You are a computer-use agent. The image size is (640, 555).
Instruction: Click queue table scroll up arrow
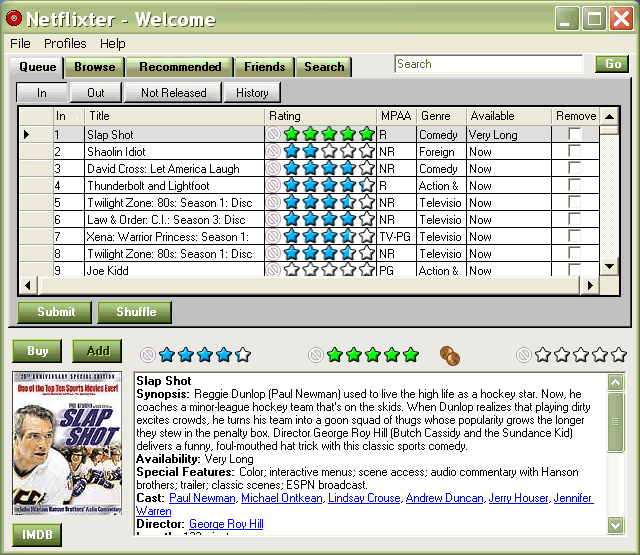click(x=609, y=117)
